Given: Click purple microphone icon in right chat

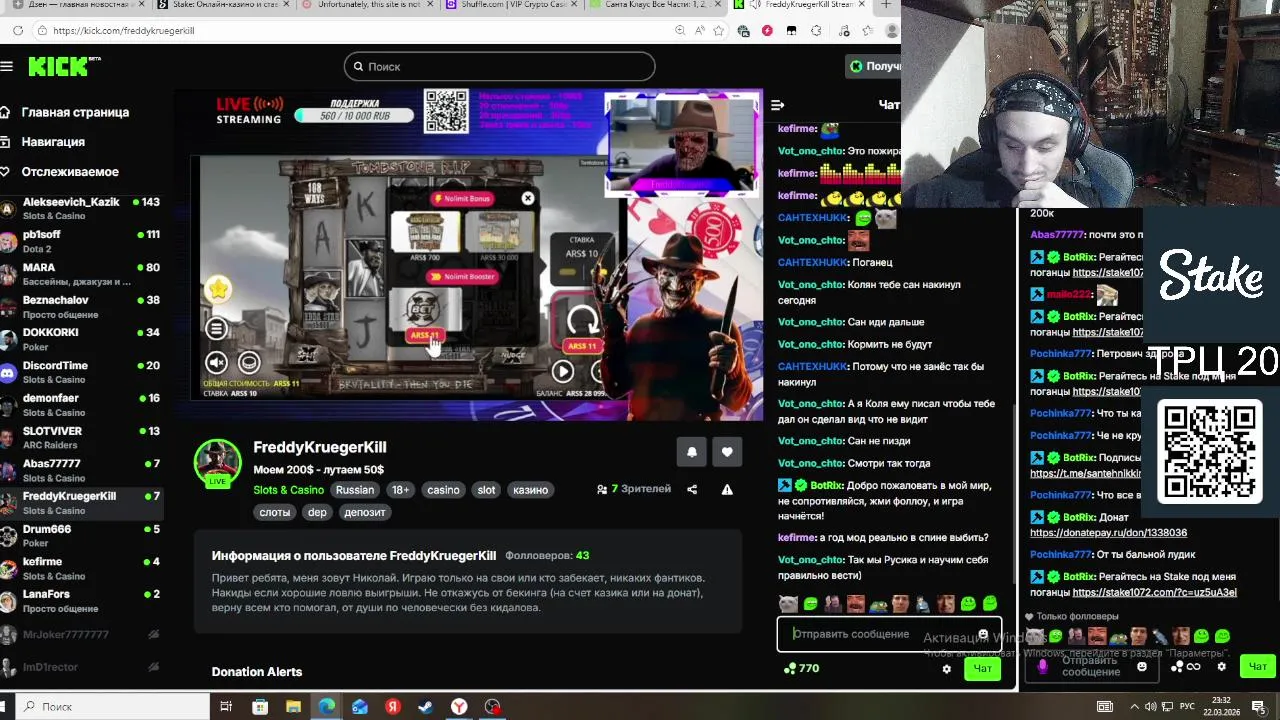Looking at the screenshot, I should pos(1042,667).
